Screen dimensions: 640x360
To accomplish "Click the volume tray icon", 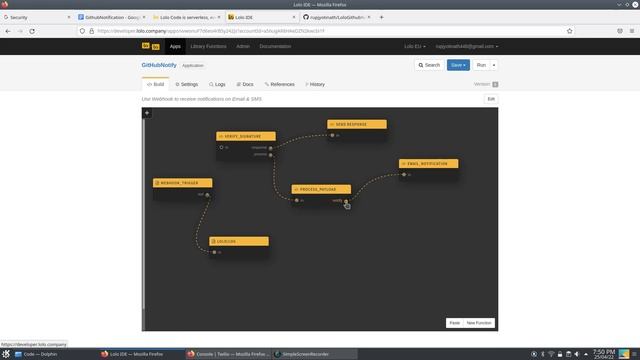I will (577, 354).
